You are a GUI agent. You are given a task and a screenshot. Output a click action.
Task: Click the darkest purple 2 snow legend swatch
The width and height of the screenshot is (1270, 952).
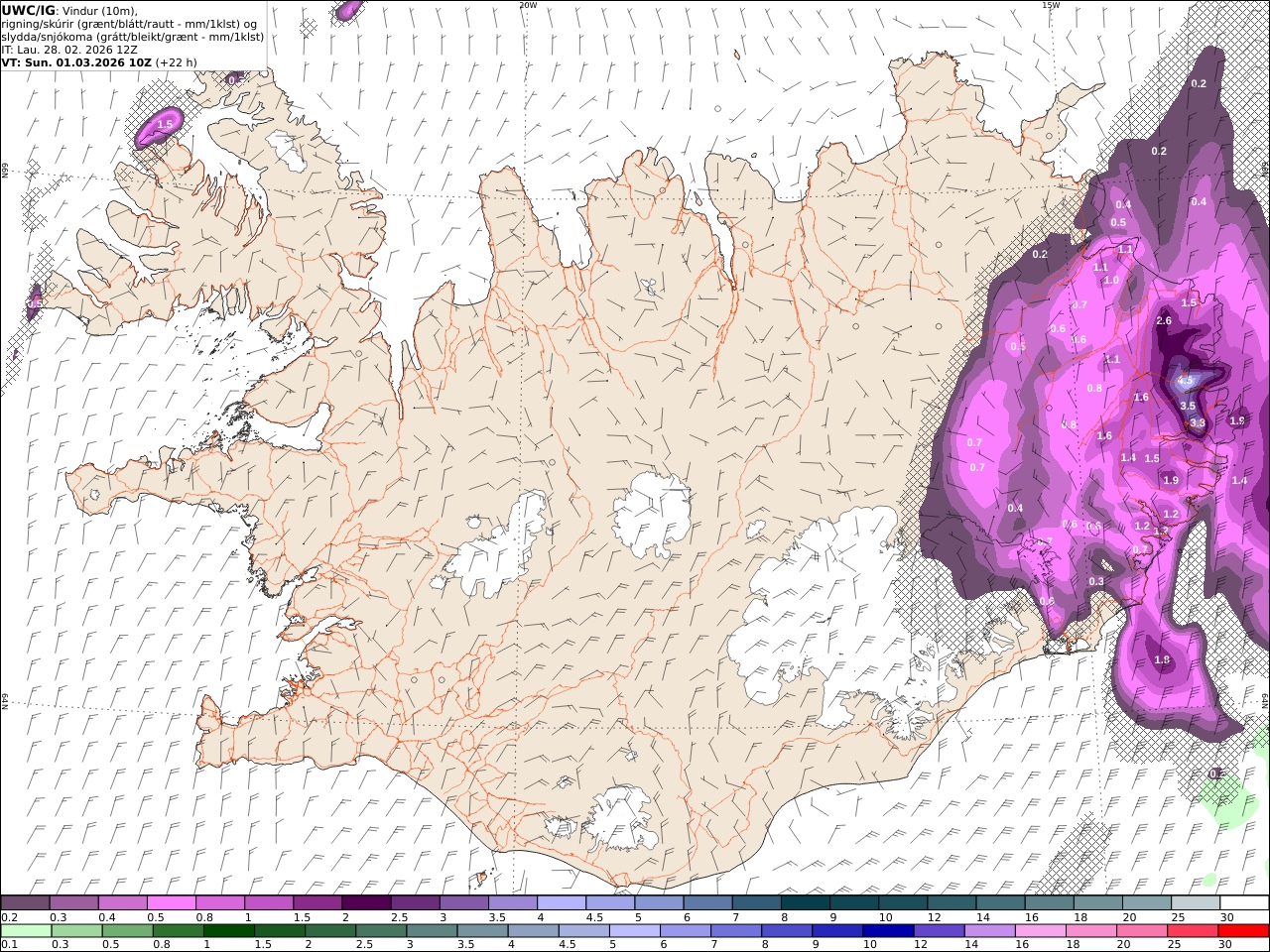[x=365, y=902]
